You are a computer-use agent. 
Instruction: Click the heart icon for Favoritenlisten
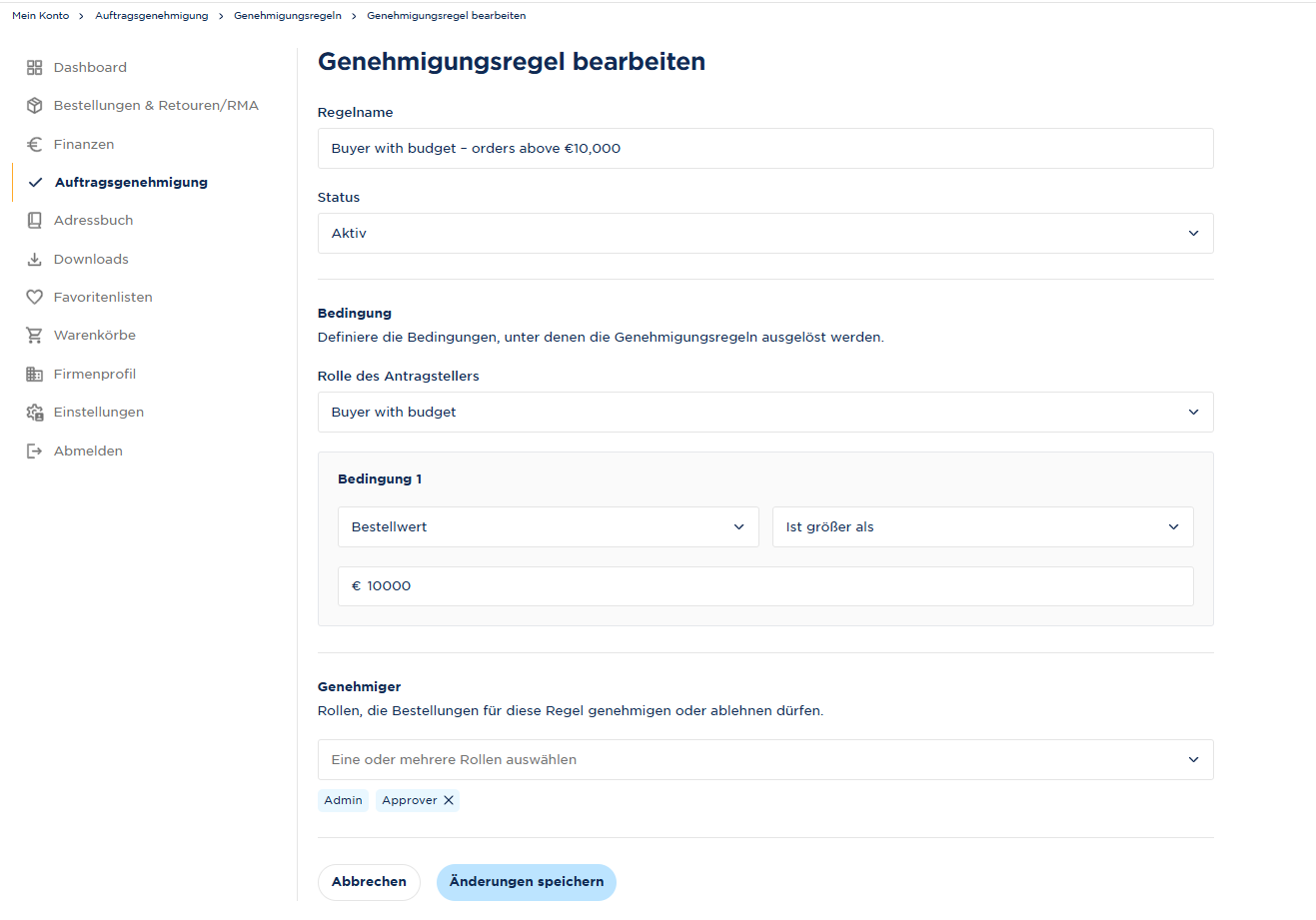[x=35, y=298]
